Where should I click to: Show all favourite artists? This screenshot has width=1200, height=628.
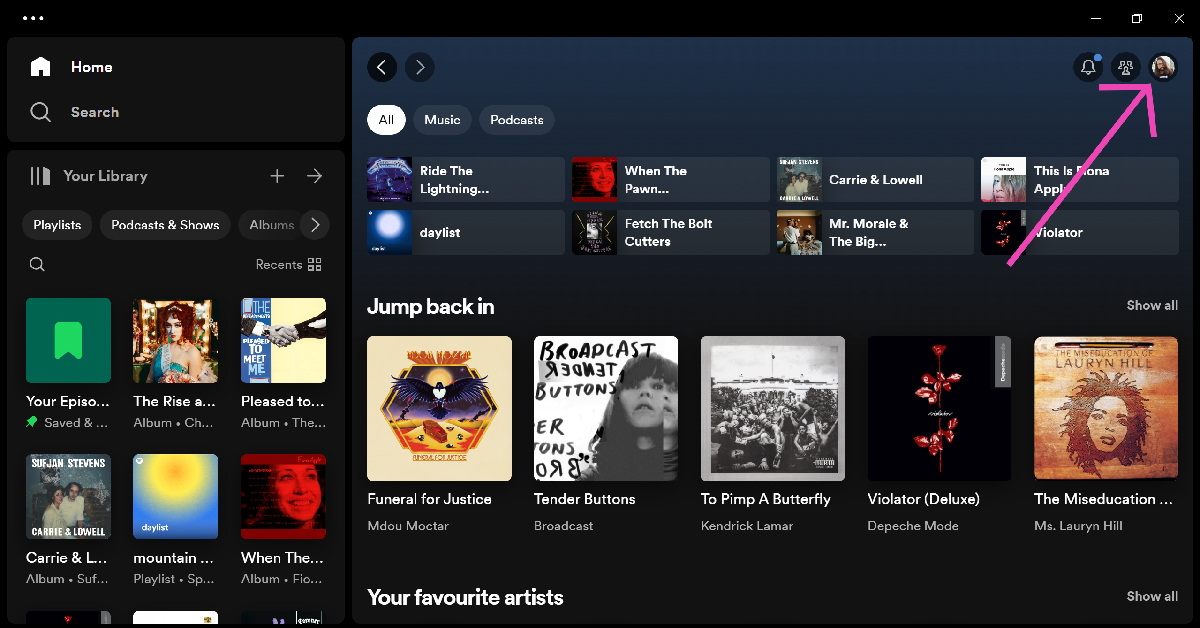click(x=1152, y=596)
